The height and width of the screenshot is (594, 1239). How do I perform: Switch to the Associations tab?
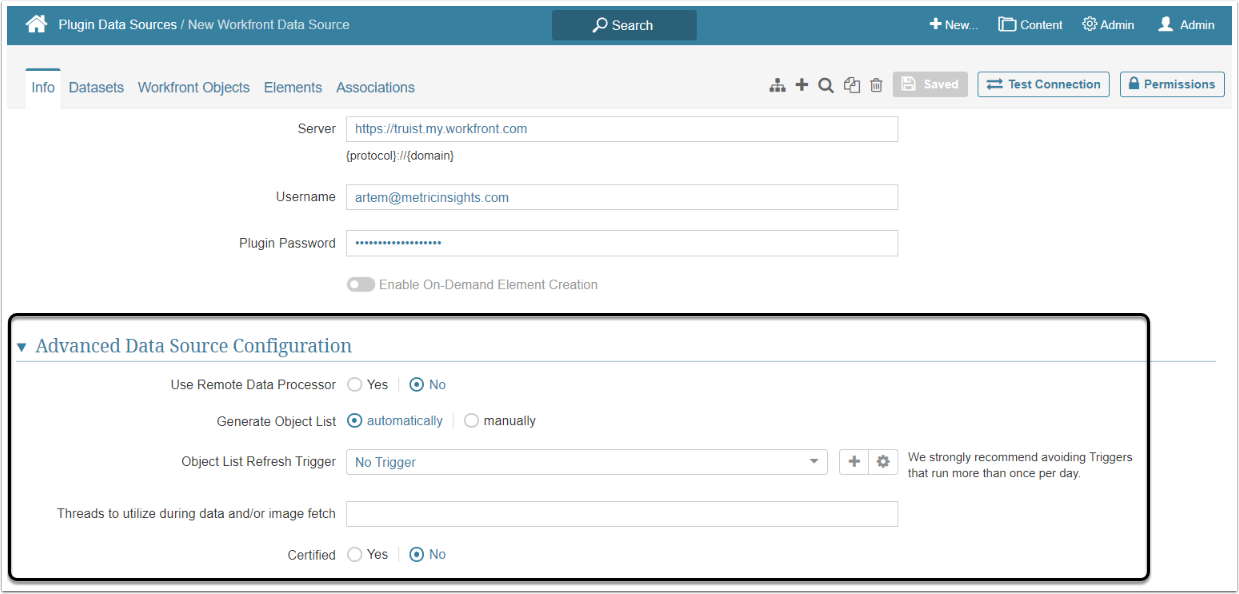(375, 87)
